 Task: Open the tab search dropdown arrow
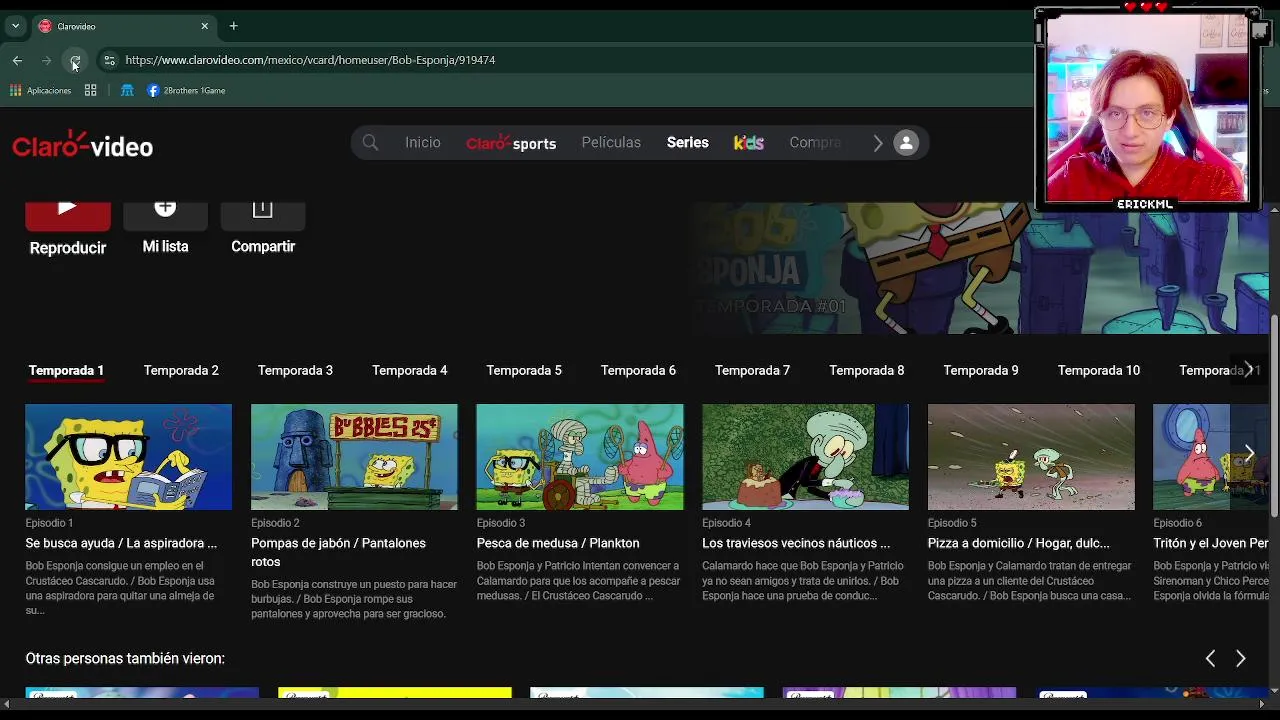click(x=15, y=26)
